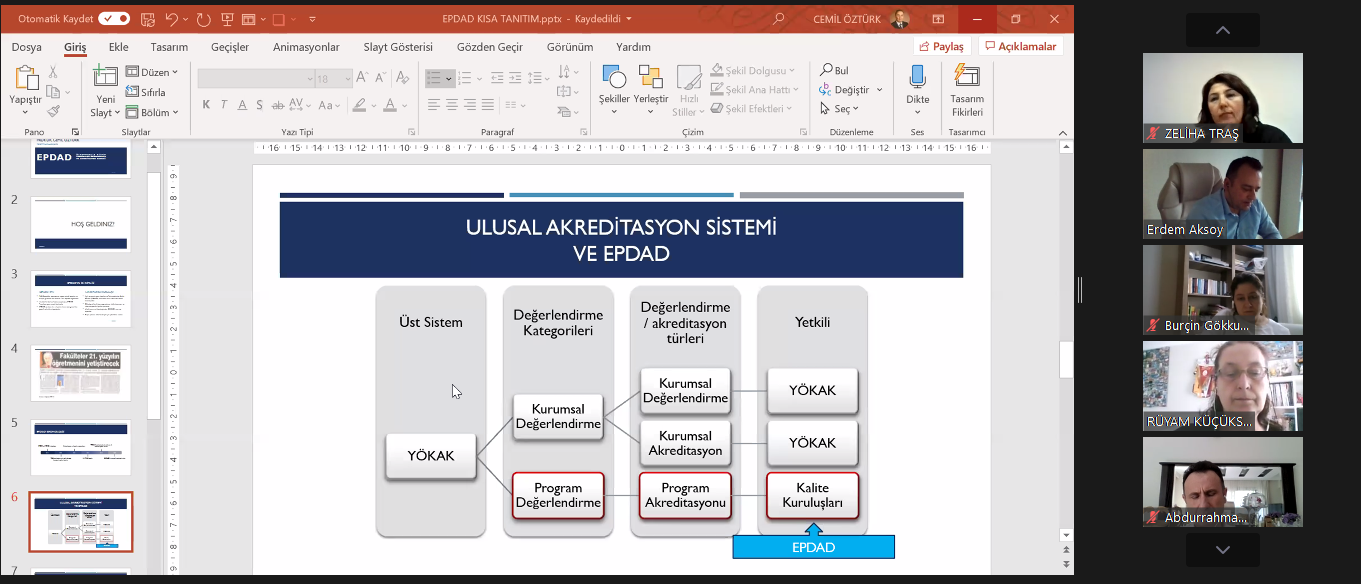Image resolution: width=1361 pixels, height=584 pixels.
Task: Toggle the Otomatik Kaydet autosave switch
Action: point(114,18)
